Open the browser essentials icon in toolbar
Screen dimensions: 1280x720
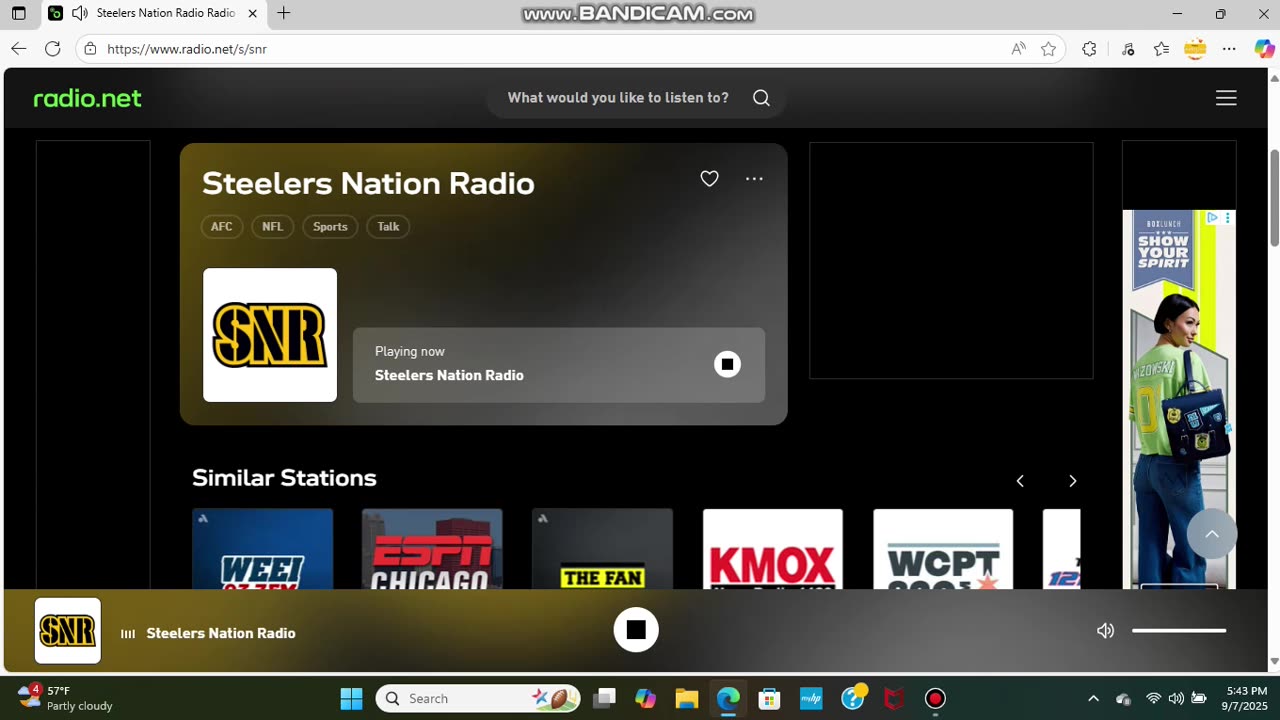click(x=1127, y=49)
